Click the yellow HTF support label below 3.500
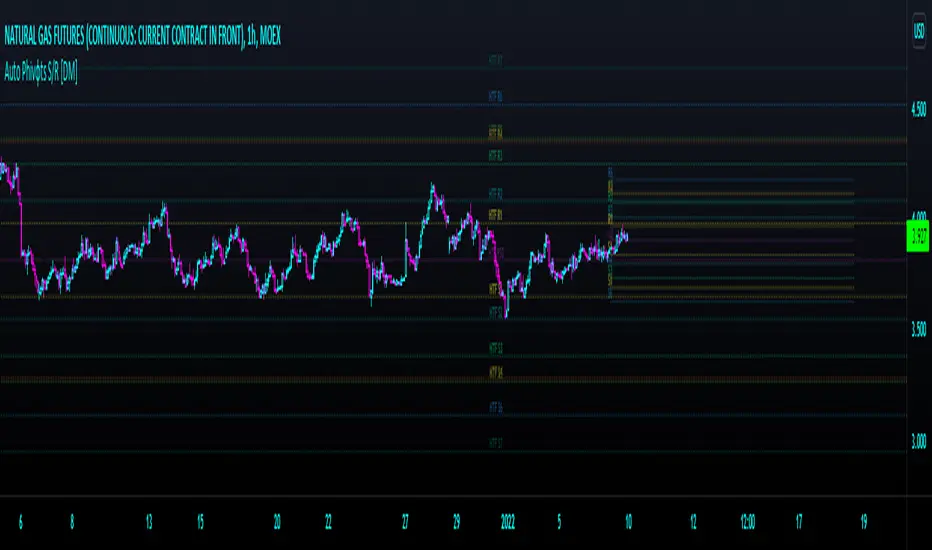Viewport: 932px width, 550px height. (496, 372)
